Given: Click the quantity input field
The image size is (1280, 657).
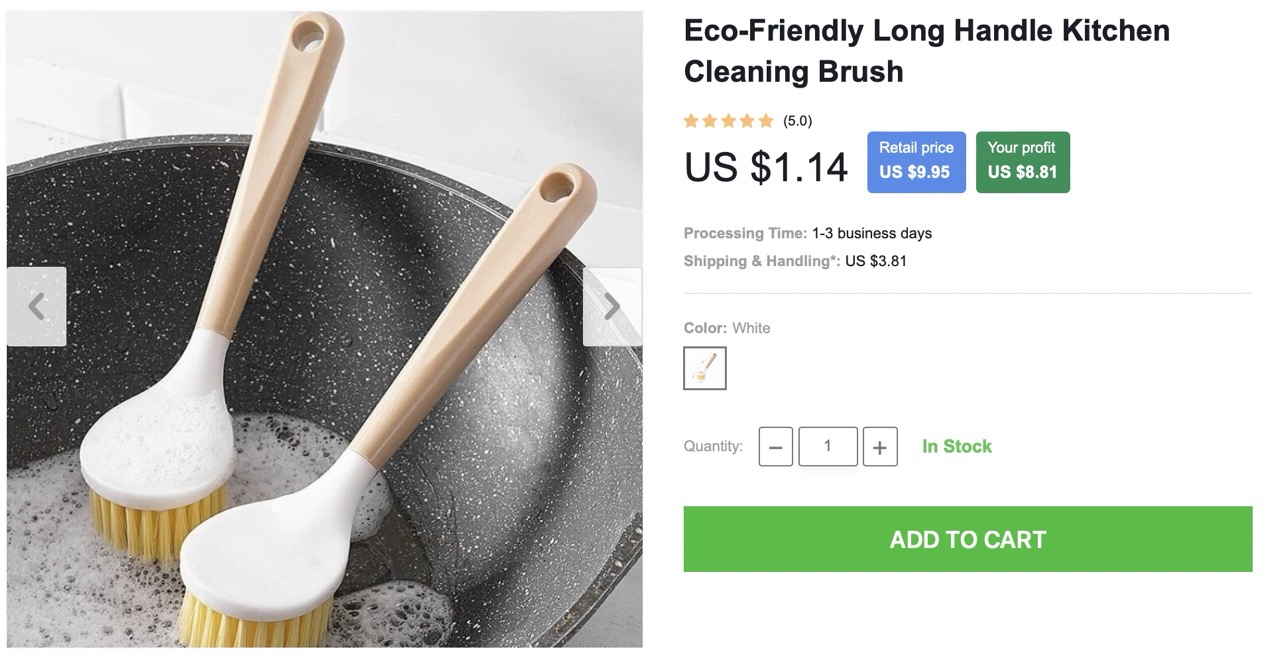Looking at the screenshot, I should 827,446.
